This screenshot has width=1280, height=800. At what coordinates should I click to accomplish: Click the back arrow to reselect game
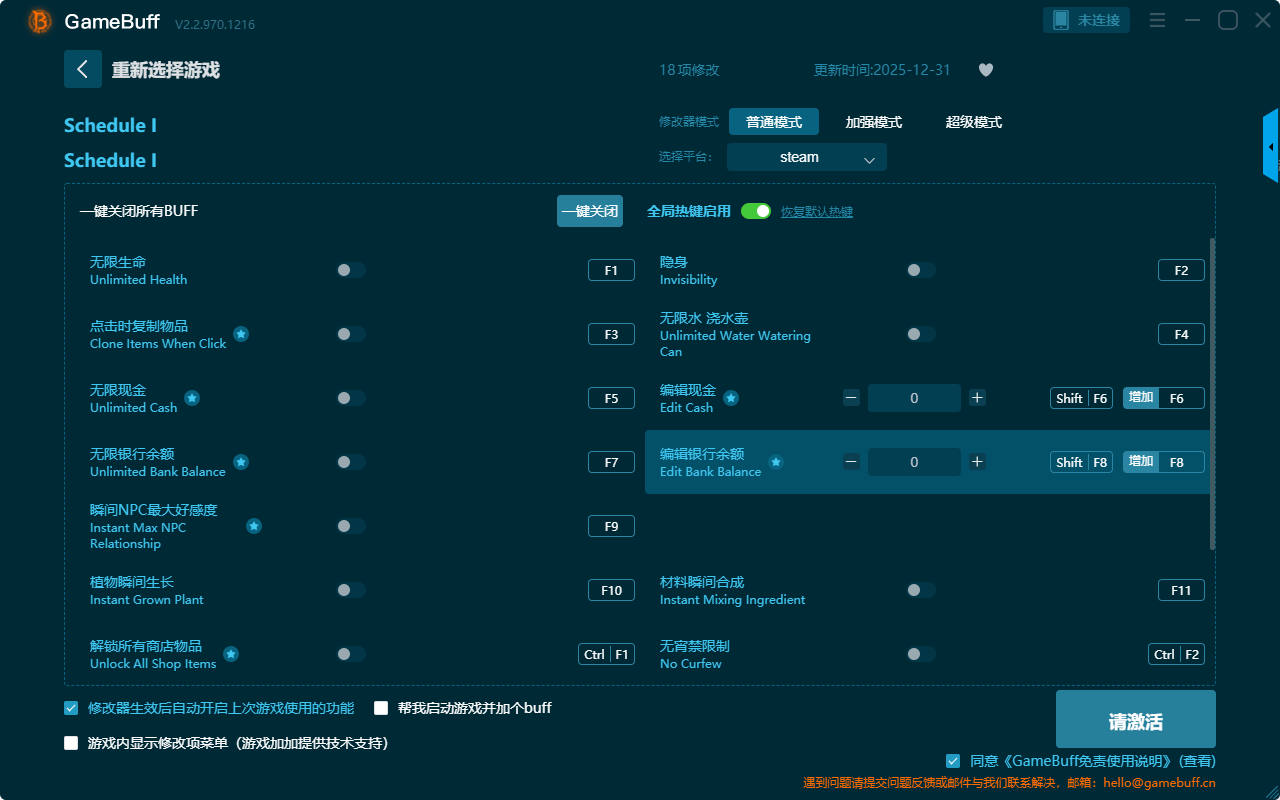(x=83, y=69)
